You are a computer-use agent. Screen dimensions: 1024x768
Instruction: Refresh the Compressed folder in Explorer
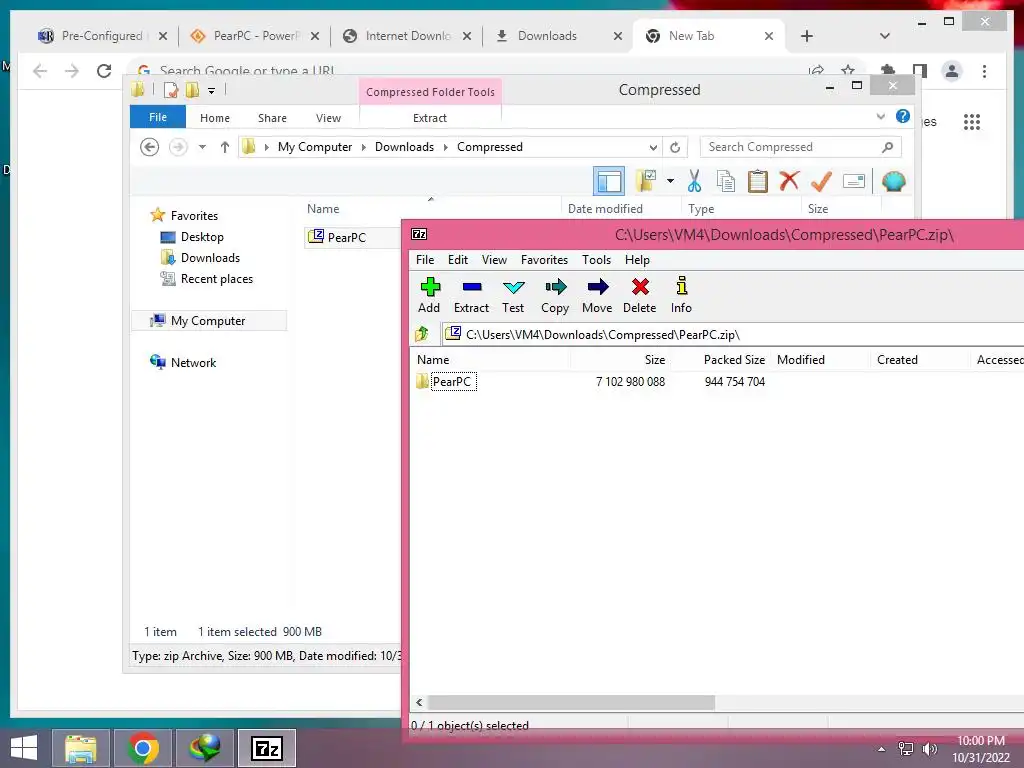[x=675, y=148]
